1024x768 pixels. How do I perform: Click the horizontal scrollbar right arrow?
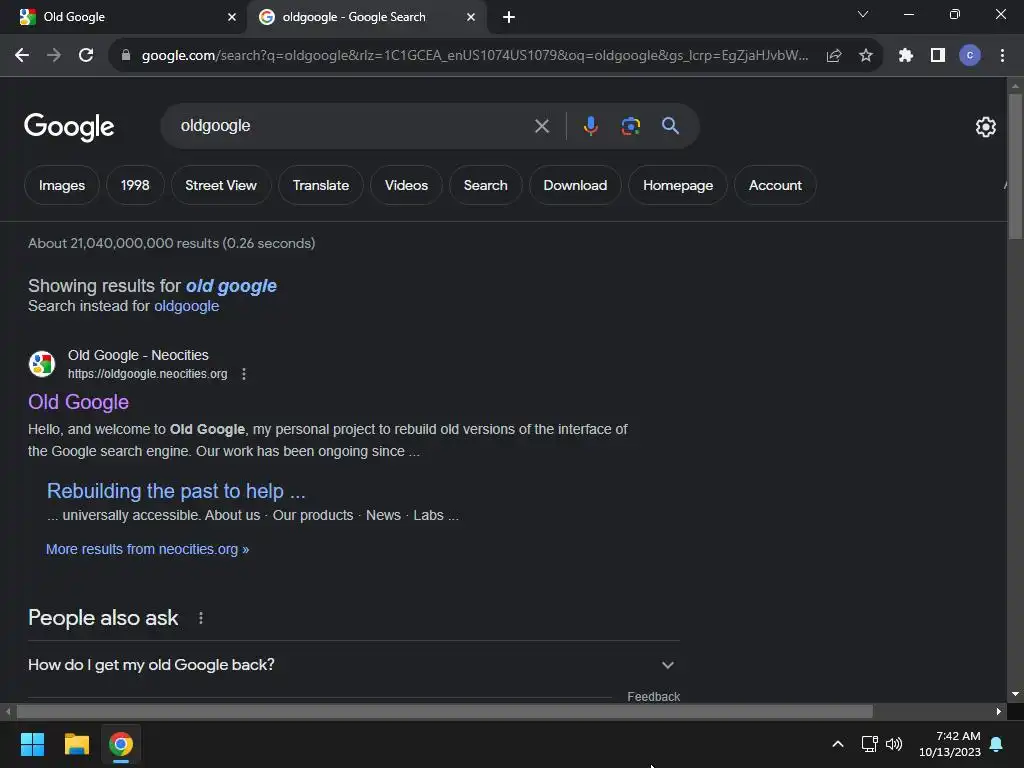999,711
